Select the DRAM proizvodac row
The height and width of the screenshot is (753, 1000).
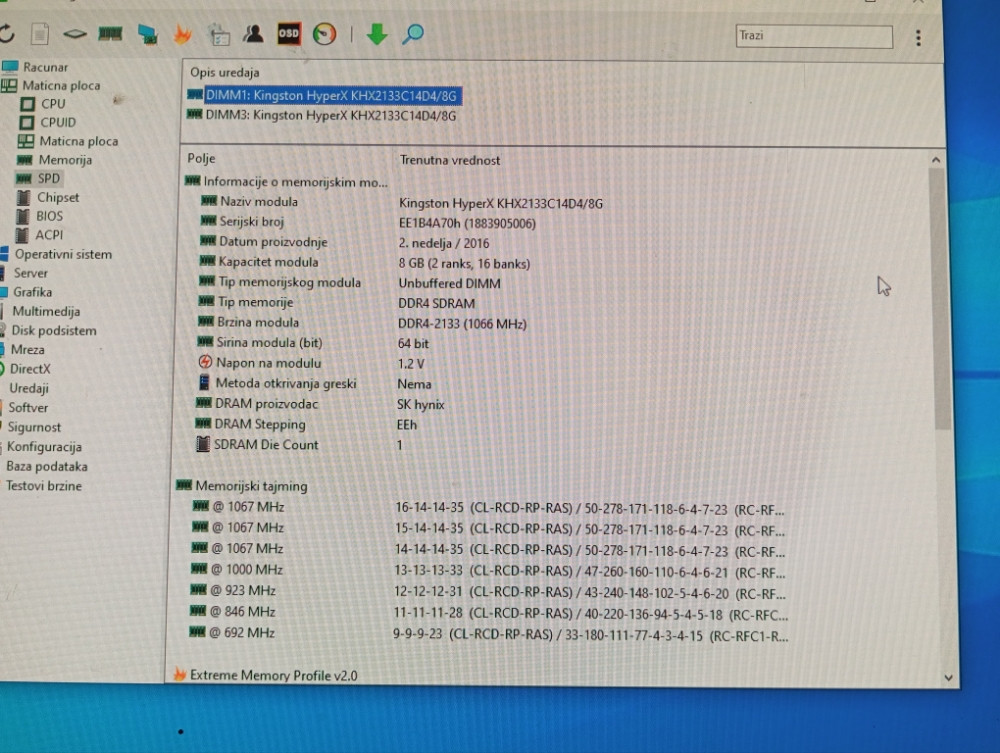[320, 404]
